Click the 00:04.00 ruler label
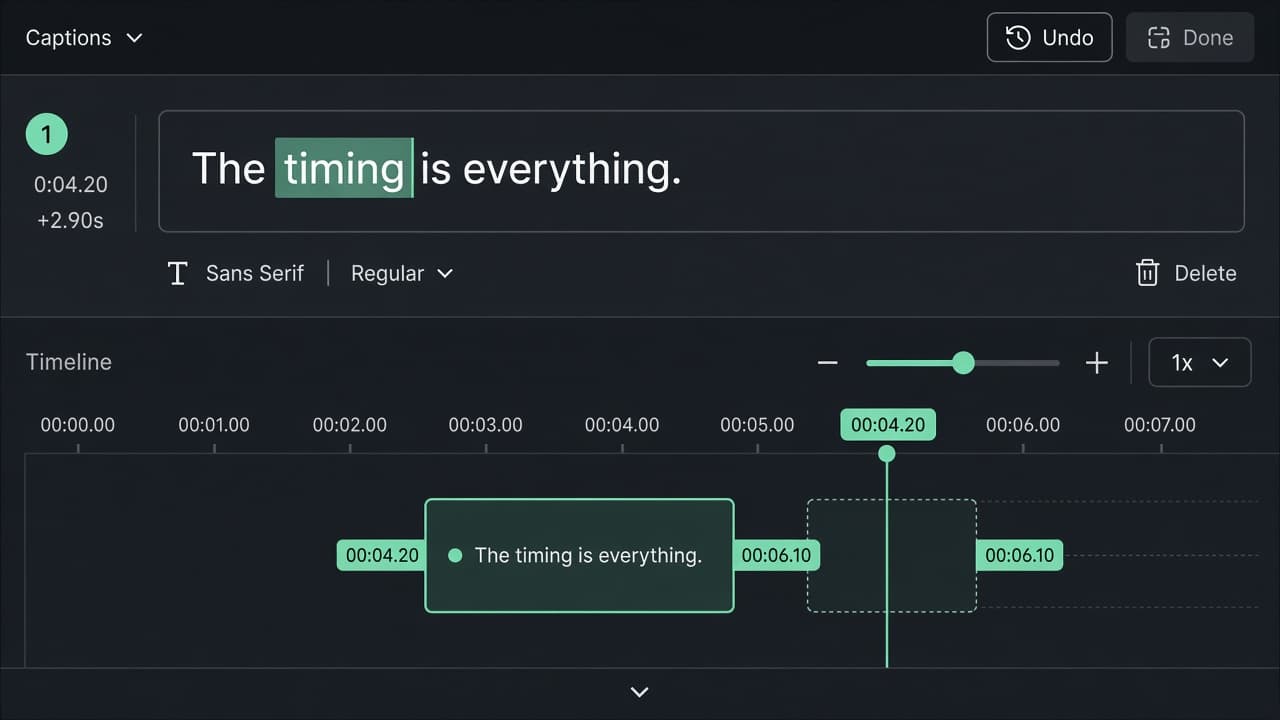 (622, 424)
